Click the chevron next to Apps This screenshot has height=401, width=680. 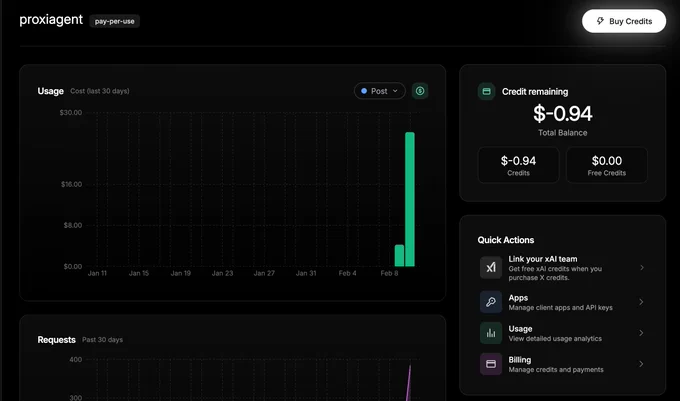pyautogui.click(x=641, y=302)
